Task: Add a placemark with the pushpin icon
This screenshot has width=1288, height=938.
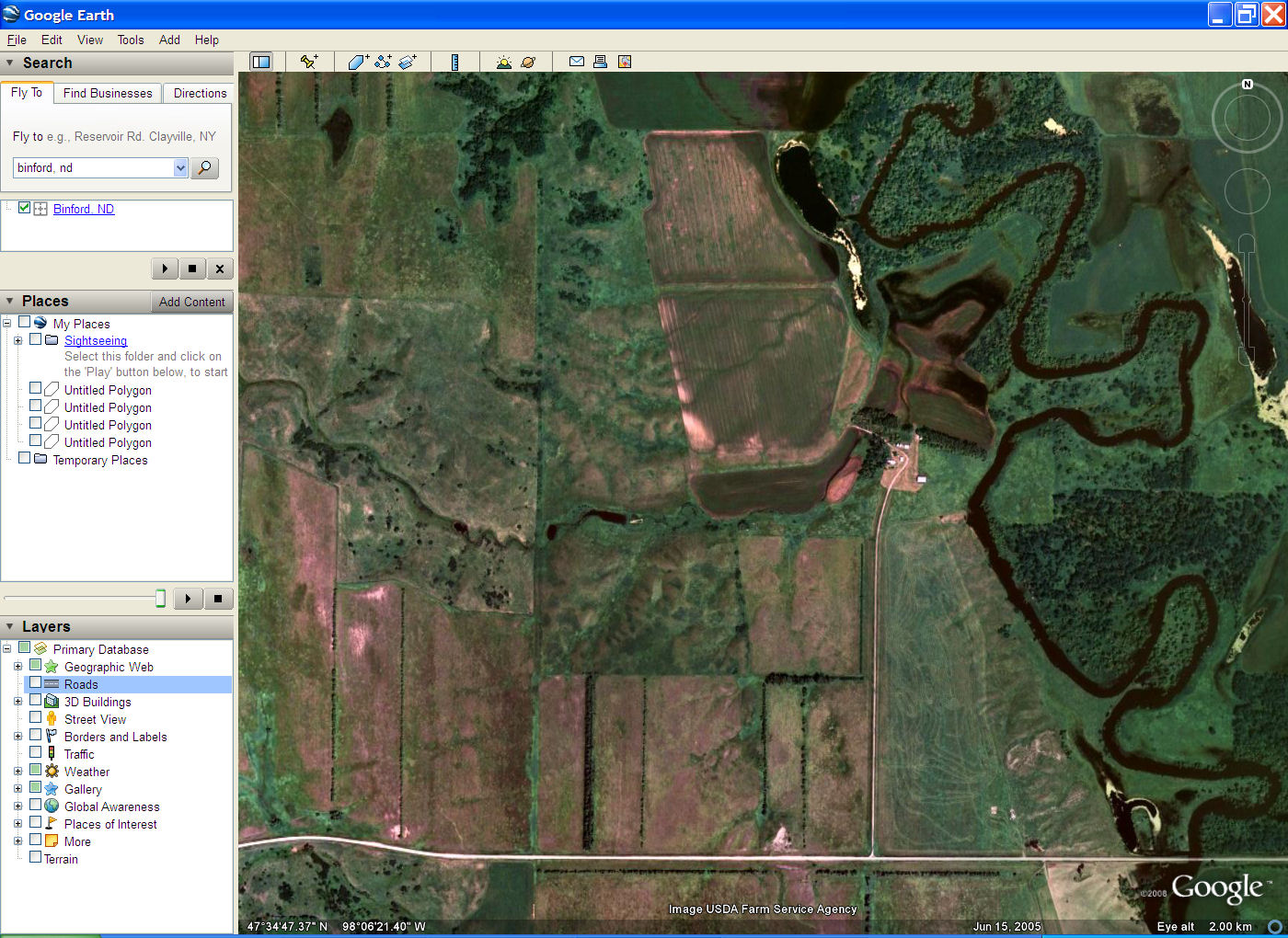Action: tap(309, 62)
